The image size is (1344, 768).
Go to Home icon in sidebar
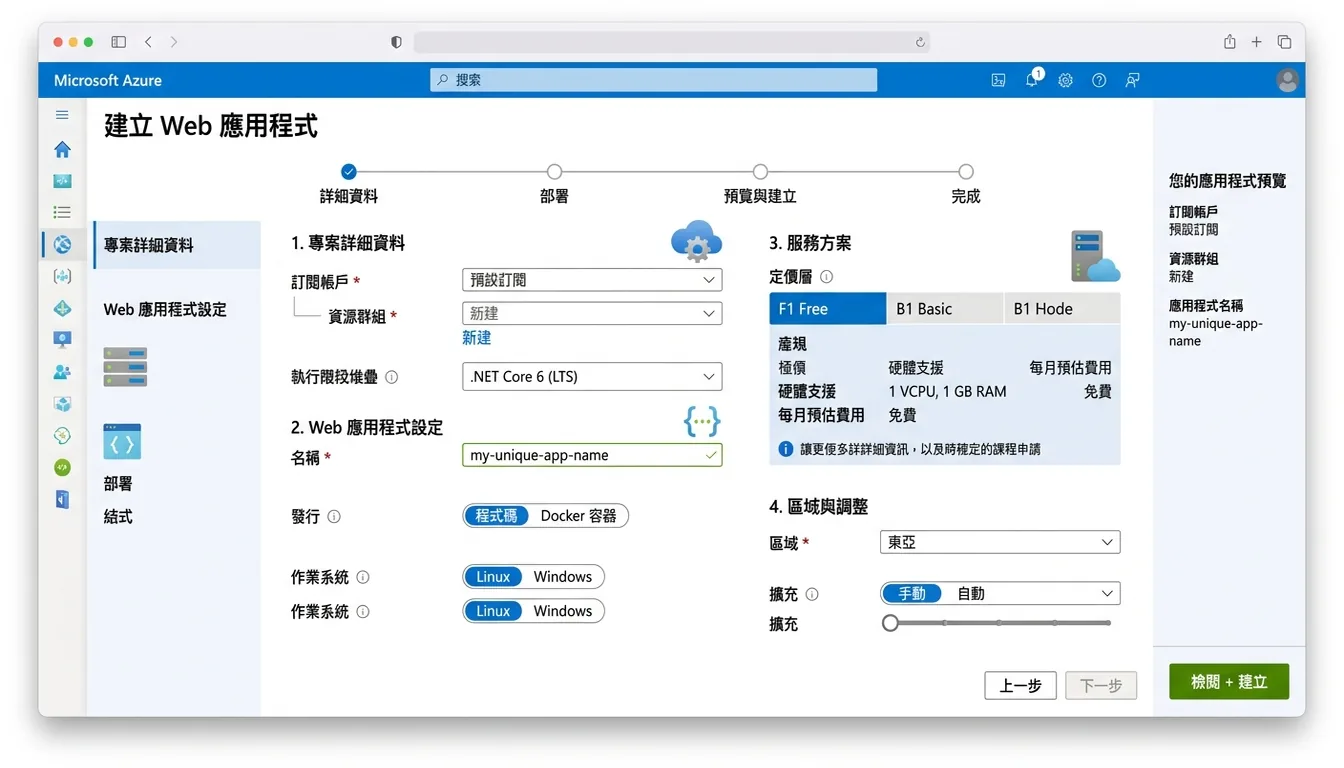pyautogui.click(x=62, y=149)
